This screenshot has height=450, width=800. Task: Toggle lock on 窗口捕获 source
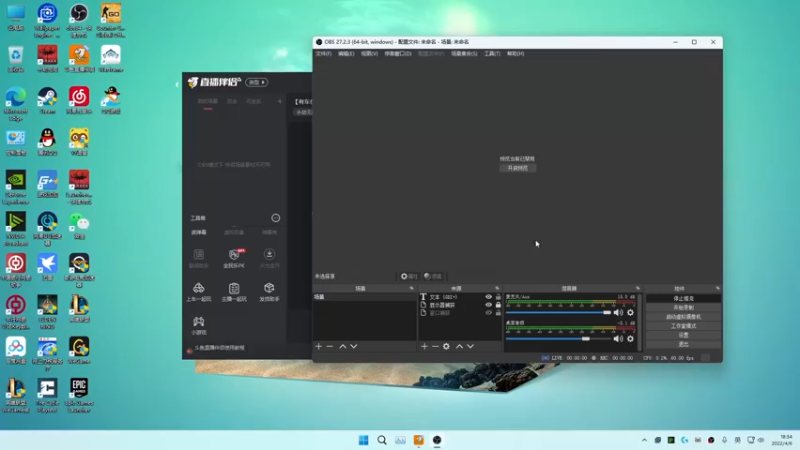click(498, 313)
